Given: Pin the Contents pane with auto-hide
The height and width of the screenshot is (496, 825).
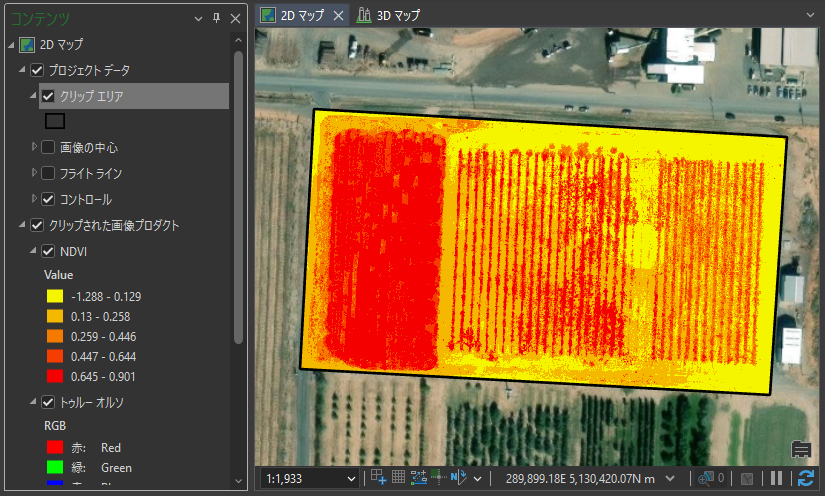Looking at the screenshot, I should click(216, 18).
